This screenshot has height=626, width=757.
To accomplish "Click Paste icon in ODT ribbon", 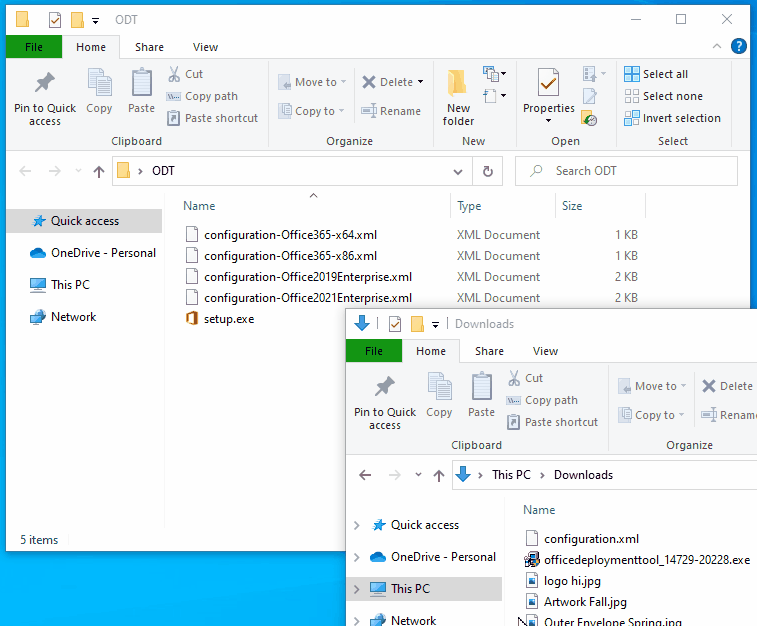I will [141, 92].
